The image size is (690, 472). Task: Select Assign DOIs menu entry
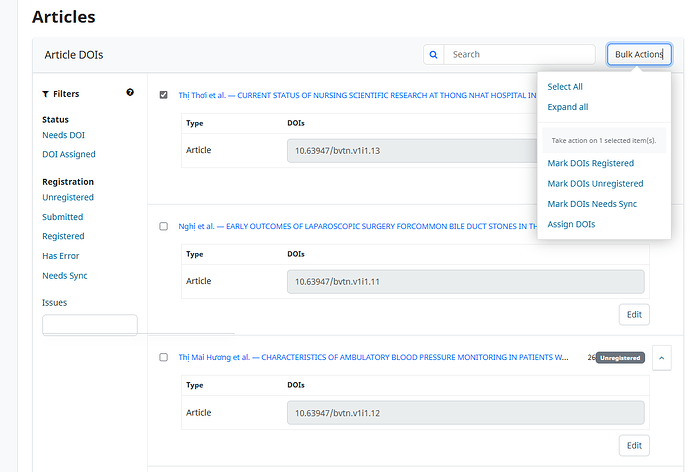point(571,224)
